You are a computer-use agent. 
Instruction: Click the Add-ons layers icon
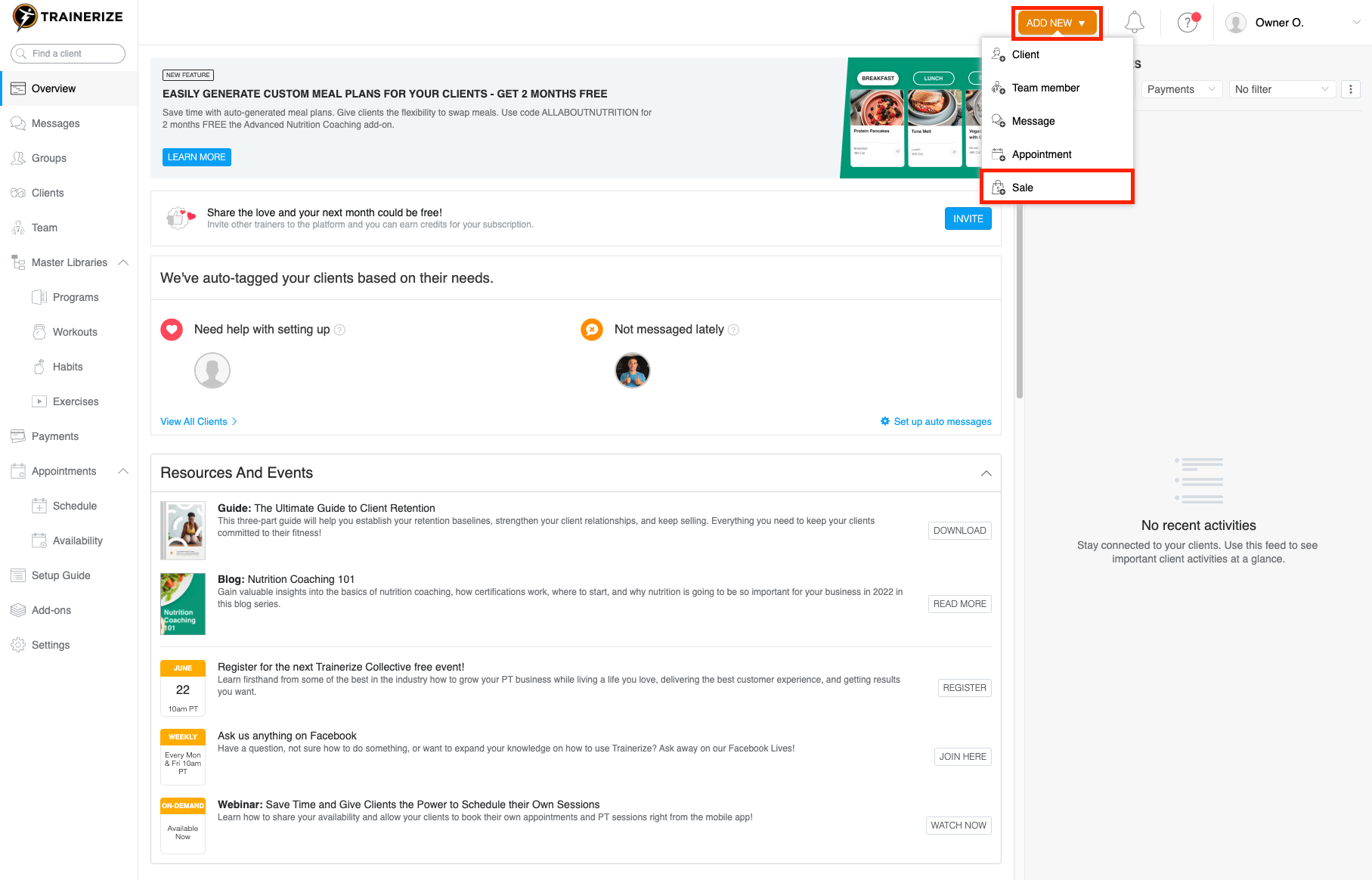pos(18,610)
